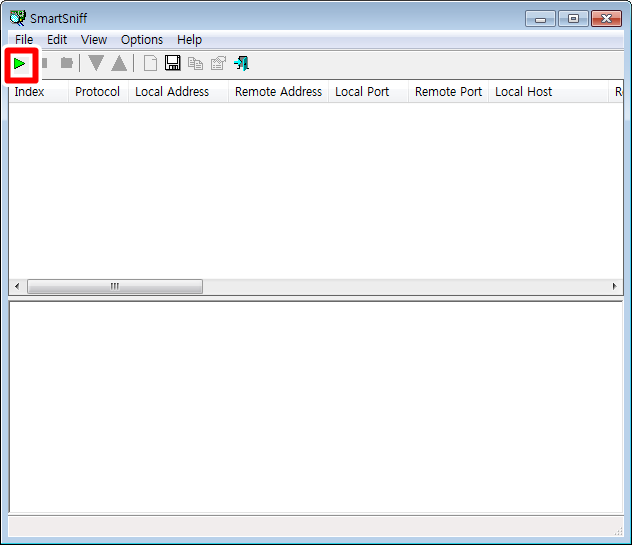This screenshot has height=545, width=632.
Task: Click the blank page New icon
Action: pyautogui.click(x=150, y=63)
